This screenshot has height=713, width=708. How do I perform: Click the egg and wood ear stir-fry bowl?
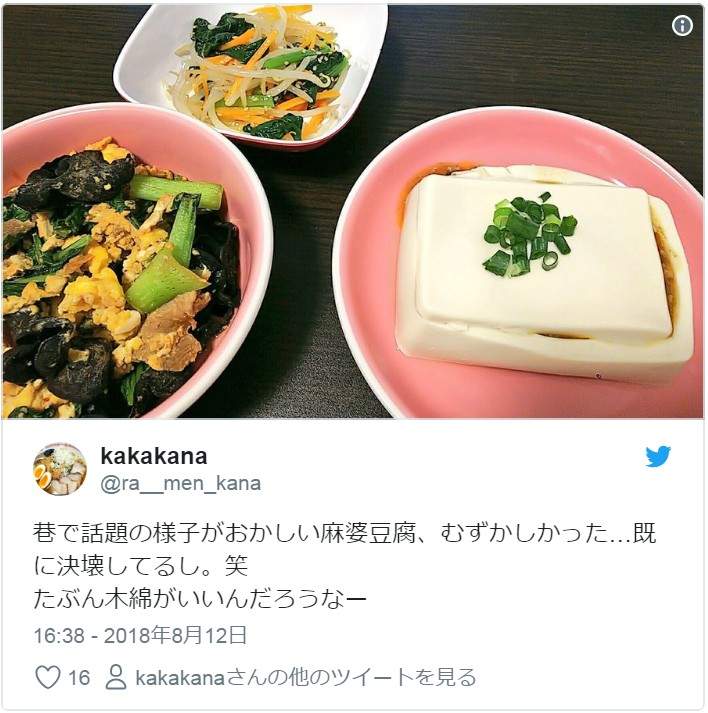123,273
